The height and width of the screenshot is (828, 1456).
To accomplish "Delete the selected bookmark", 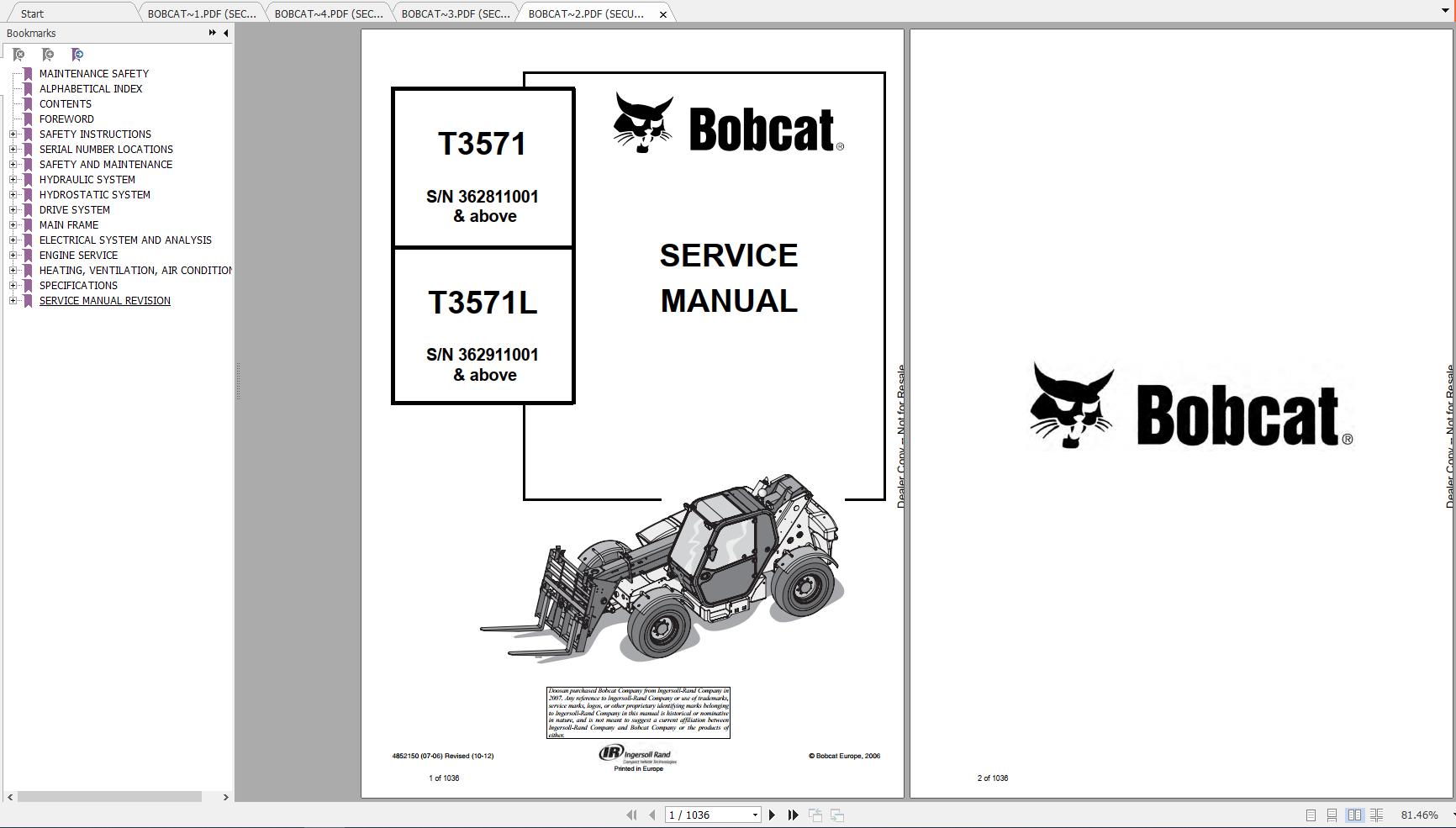I will tap(18, 54).
